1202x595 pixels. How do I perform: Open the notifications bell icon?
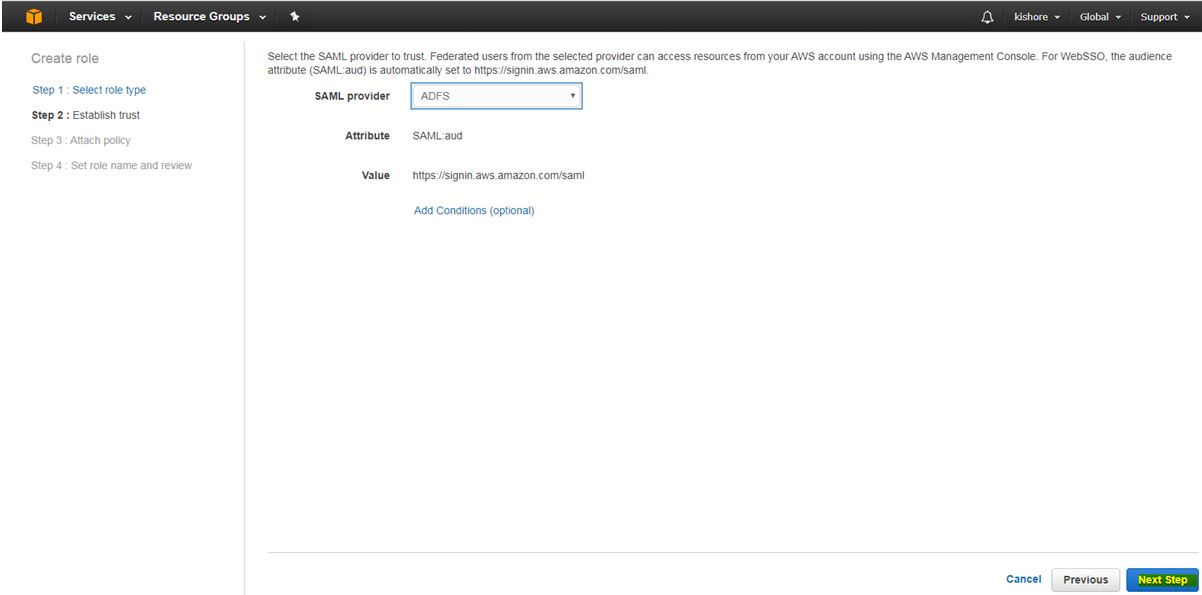[x=987, y=17]
